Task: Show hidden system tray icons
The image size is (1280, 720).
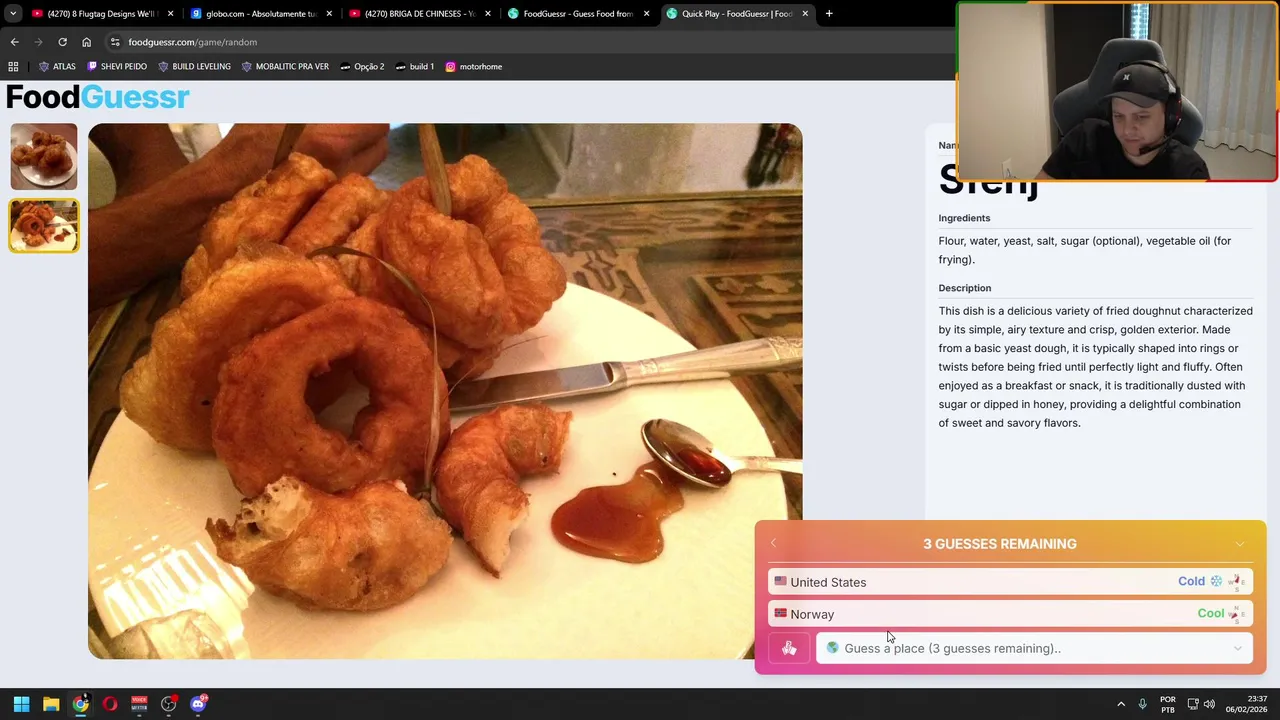Action: [x=1121, y=704]
